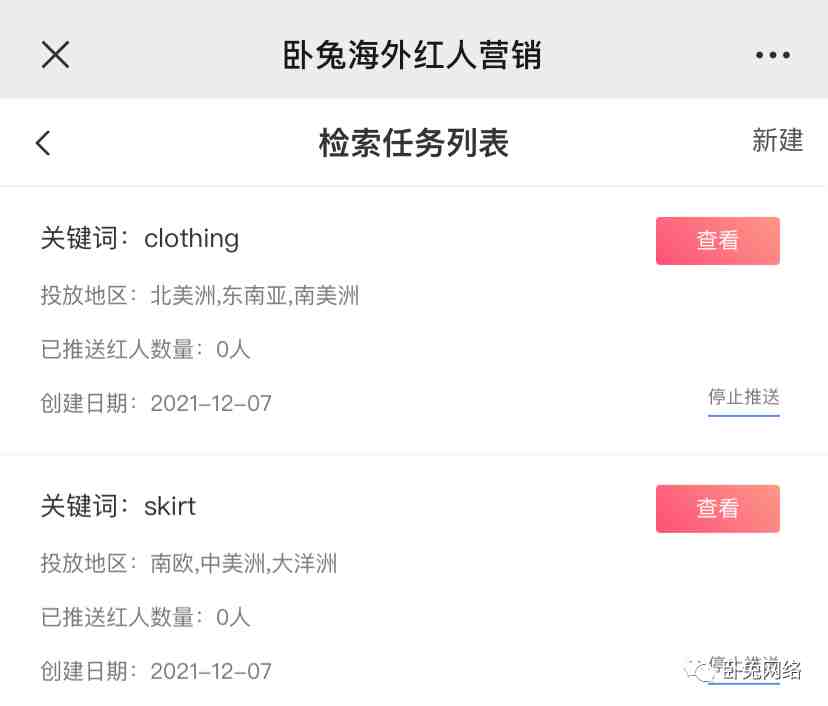The width and height of the screenshot is (828, 706).
Task: View the skirt keyword task with 查看
Action: [x=718, y=509]
